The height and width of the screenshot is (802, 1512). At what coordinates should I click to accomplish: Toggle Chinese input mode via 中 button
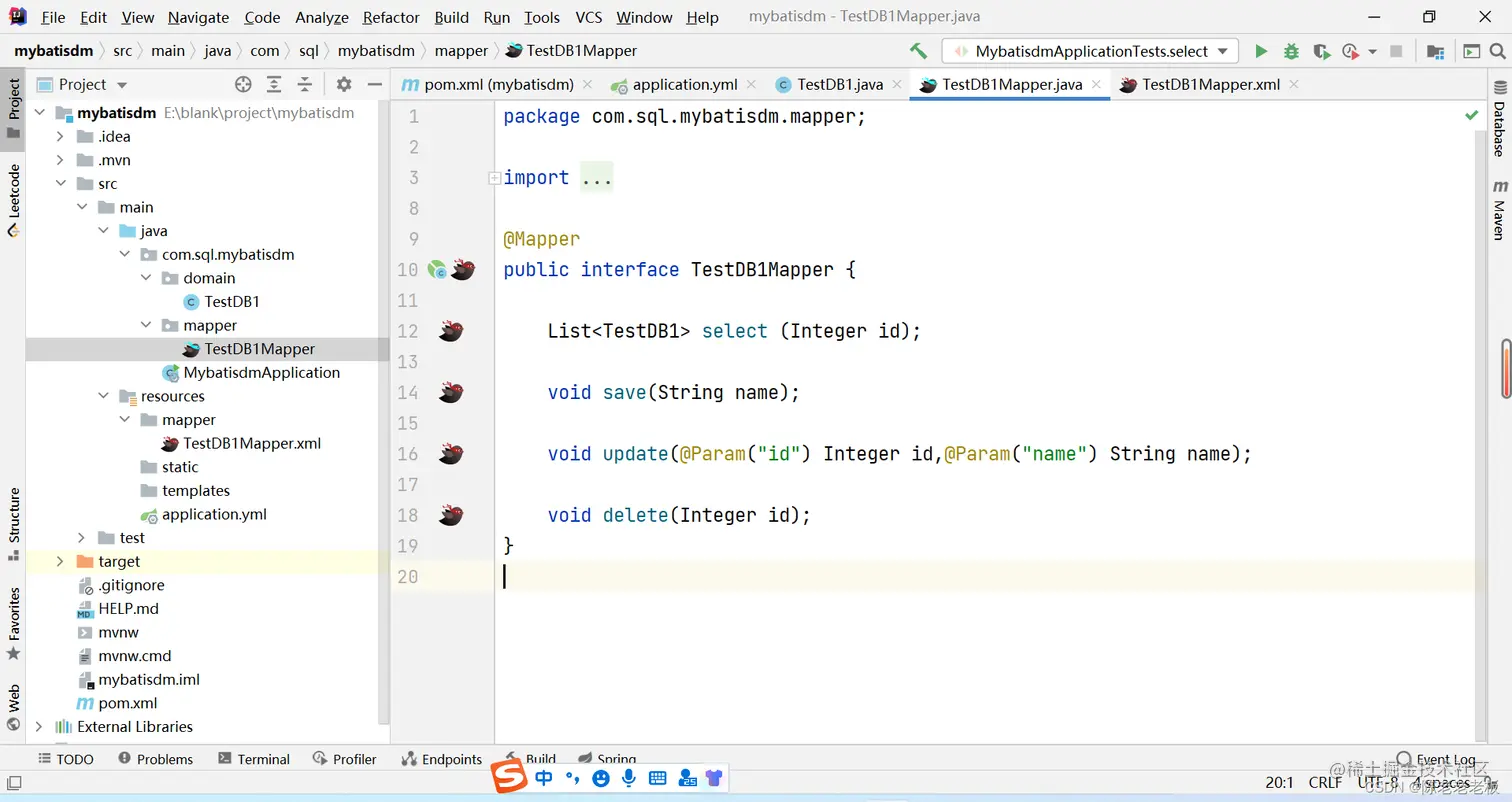(x=544, y=777)
